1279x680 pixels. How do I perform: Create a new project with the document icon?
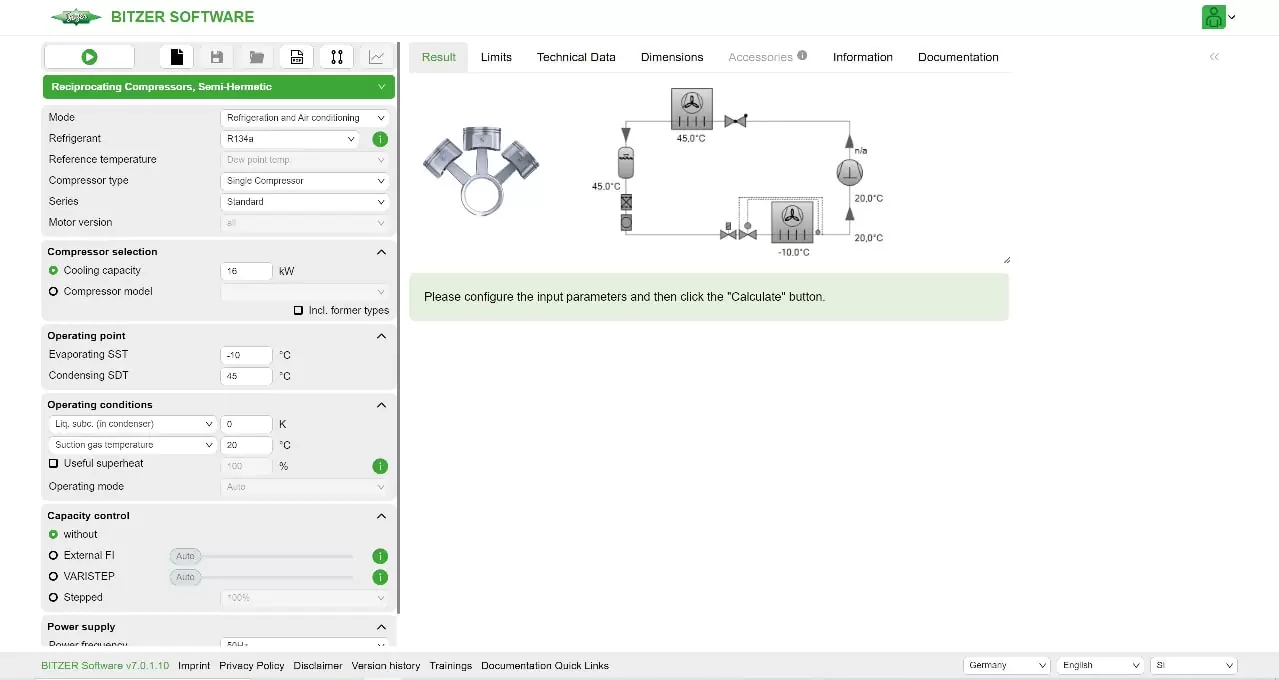tap(177, 57)
